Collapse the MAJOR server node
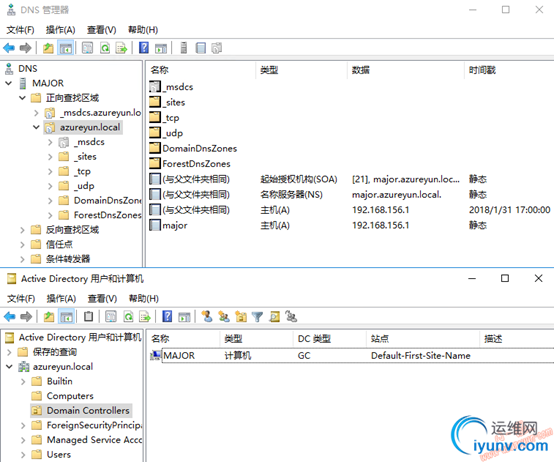 pos(9,83)
